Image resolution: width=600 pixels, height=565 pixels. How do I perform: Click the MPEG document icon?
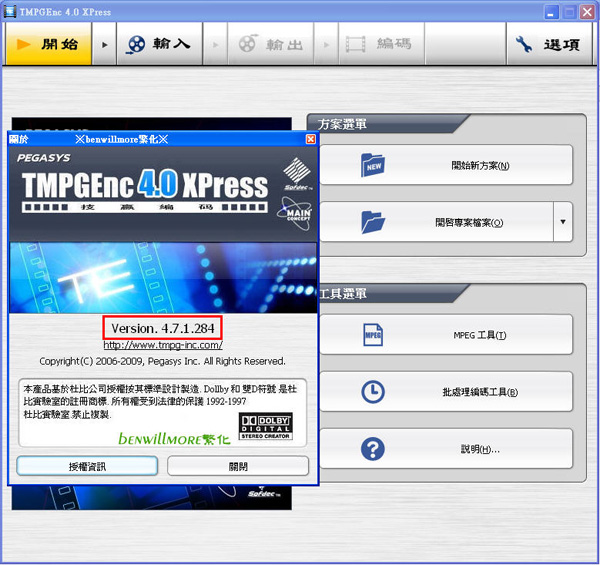pos(373,335)
